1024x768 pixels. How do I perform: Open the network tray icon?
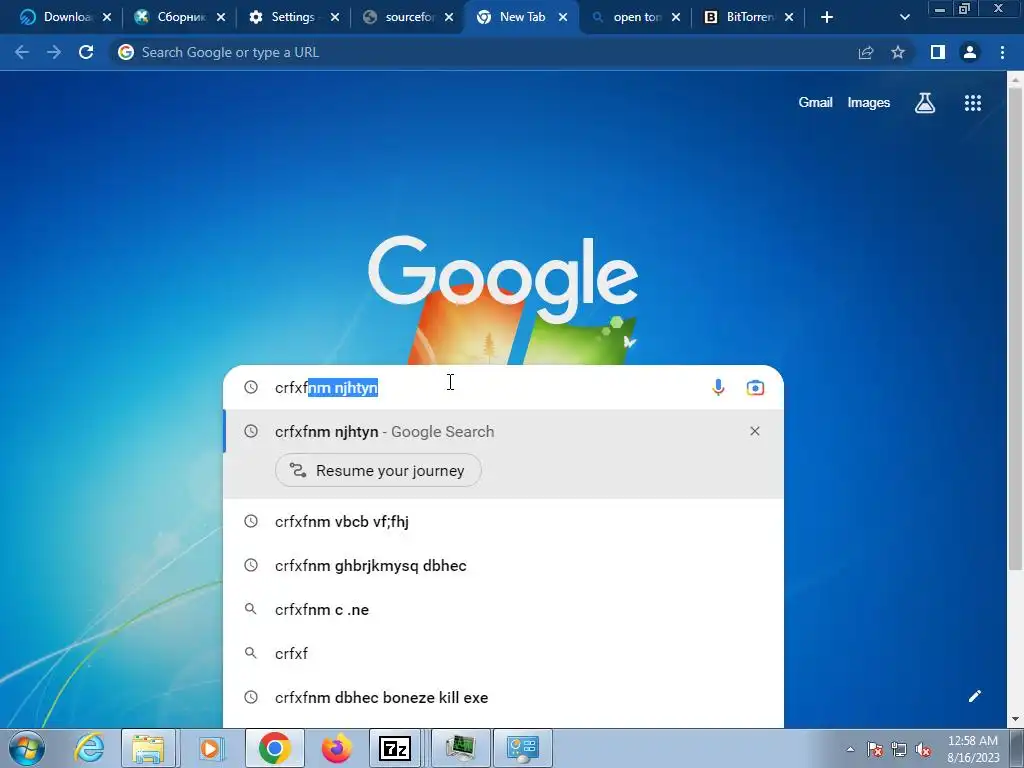[899, 749]
